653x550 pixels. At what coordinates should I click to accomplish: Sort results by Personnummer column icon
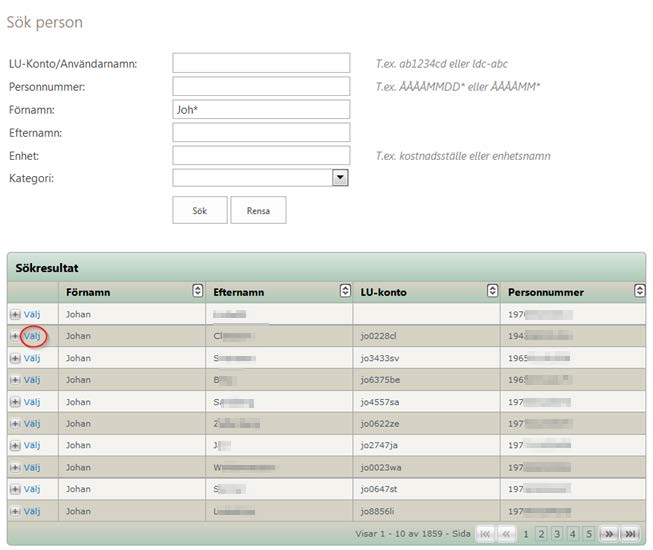(639, 290)
